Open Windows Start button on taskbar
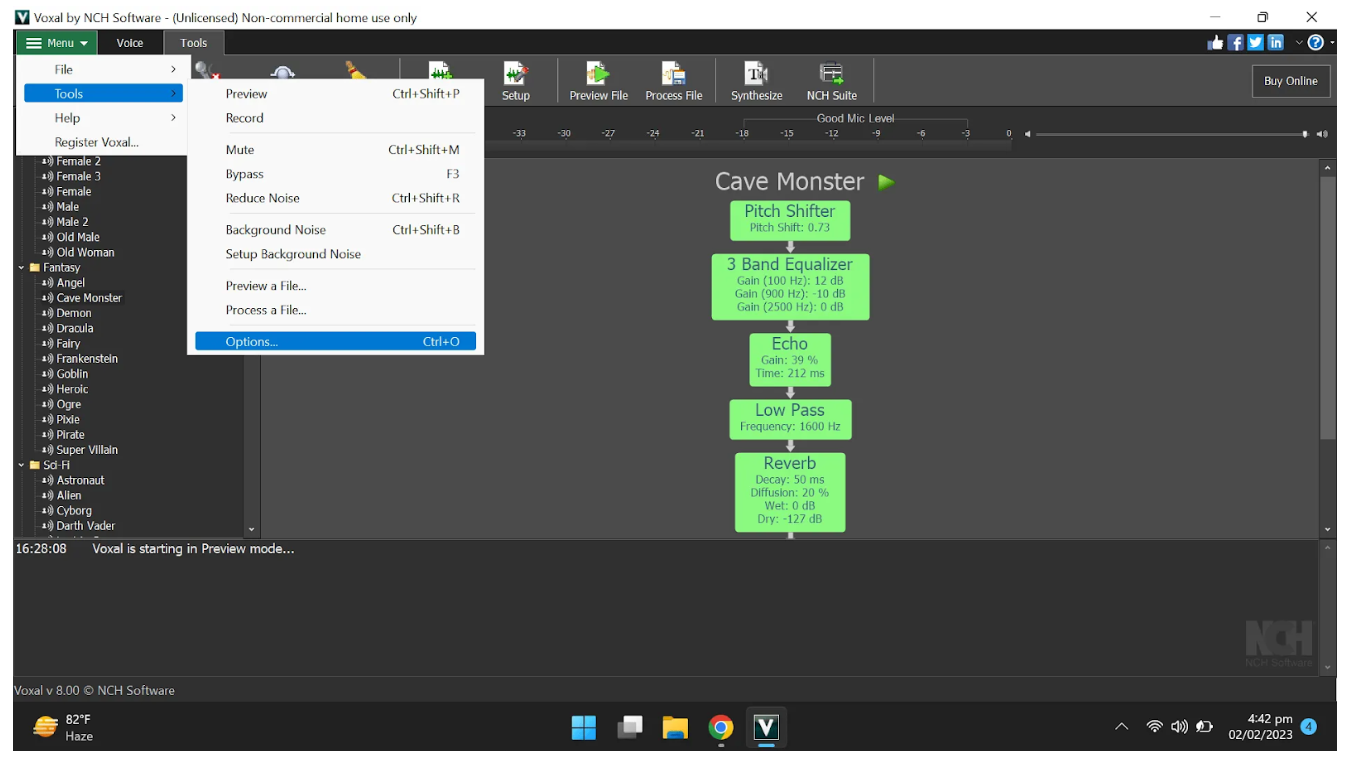The image size is (1356, 772). (x=584, y=727)
